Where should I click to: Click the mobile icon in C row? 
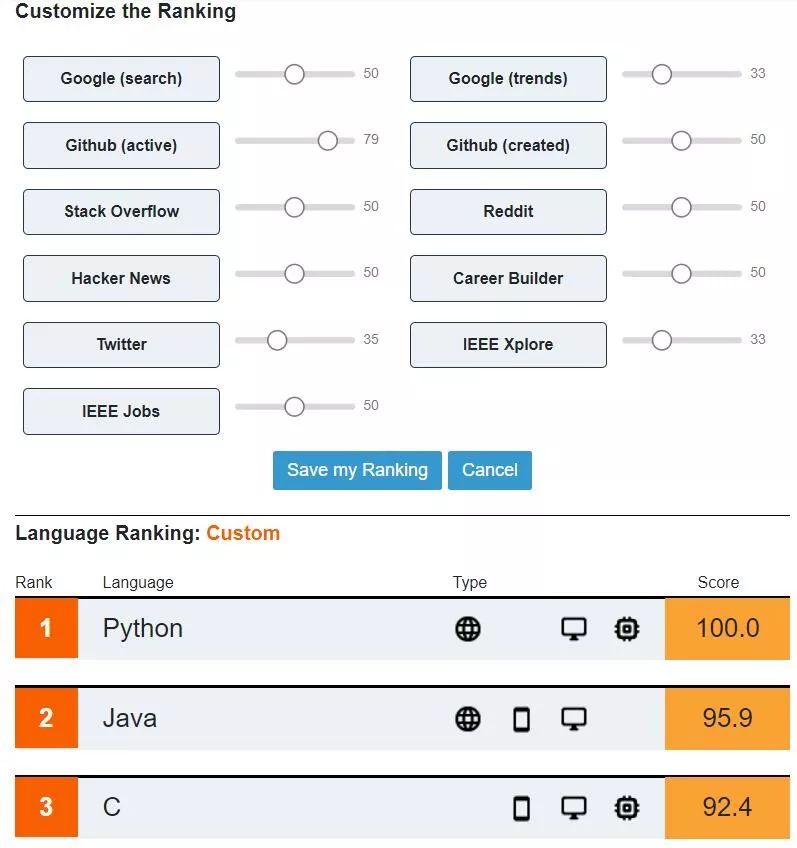pyautogui.click(x=521, y=808)
